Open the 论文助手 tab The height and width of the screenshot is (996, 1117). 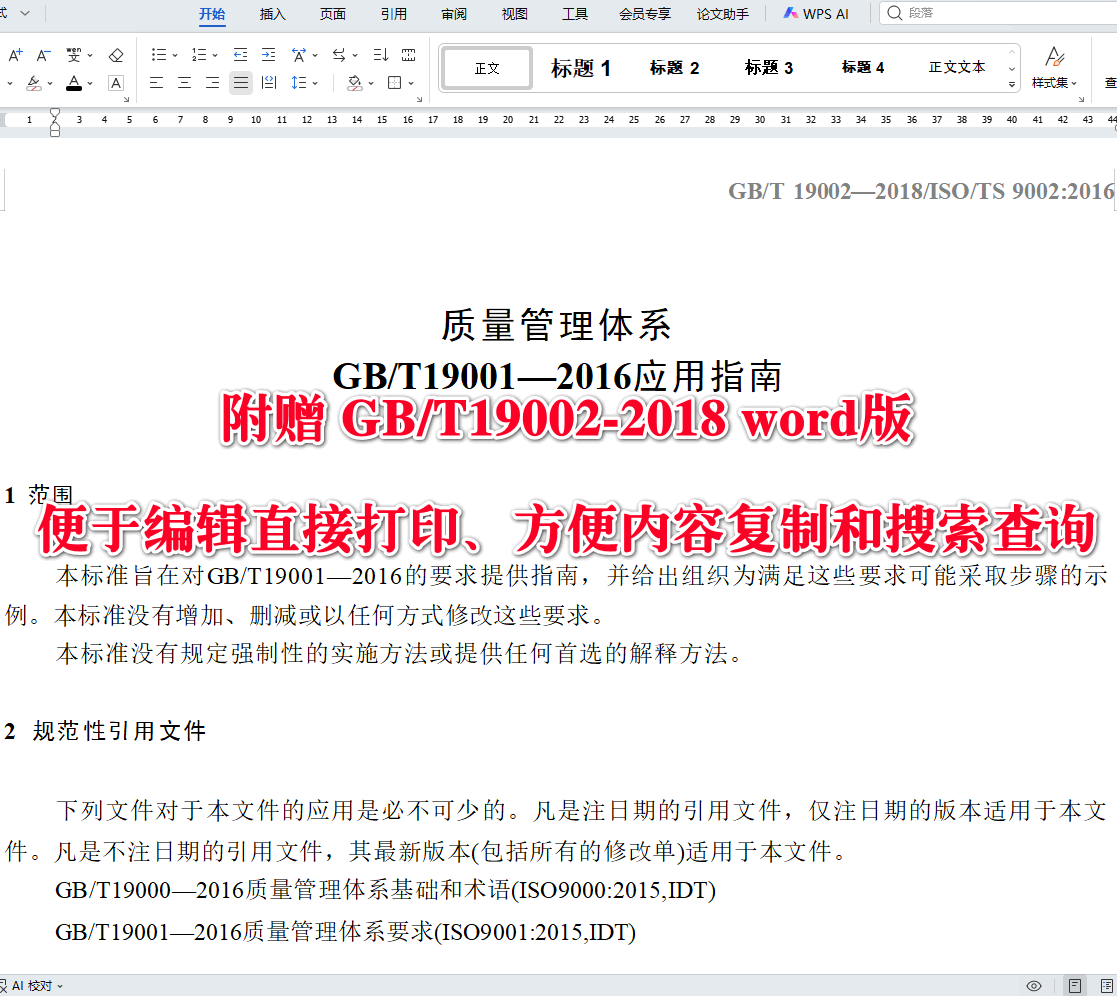pos(723,14)
